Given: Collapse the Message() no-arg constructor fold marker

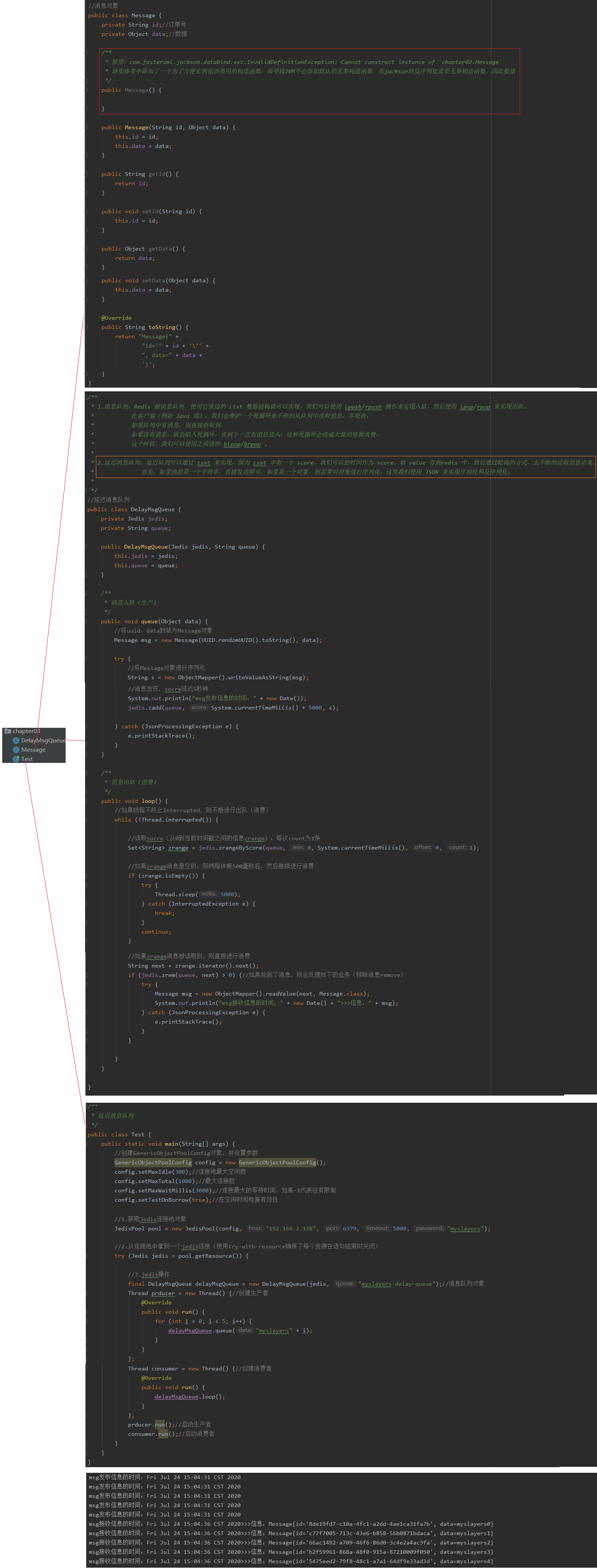Looking at the screenshot, I should pos(86,90).
